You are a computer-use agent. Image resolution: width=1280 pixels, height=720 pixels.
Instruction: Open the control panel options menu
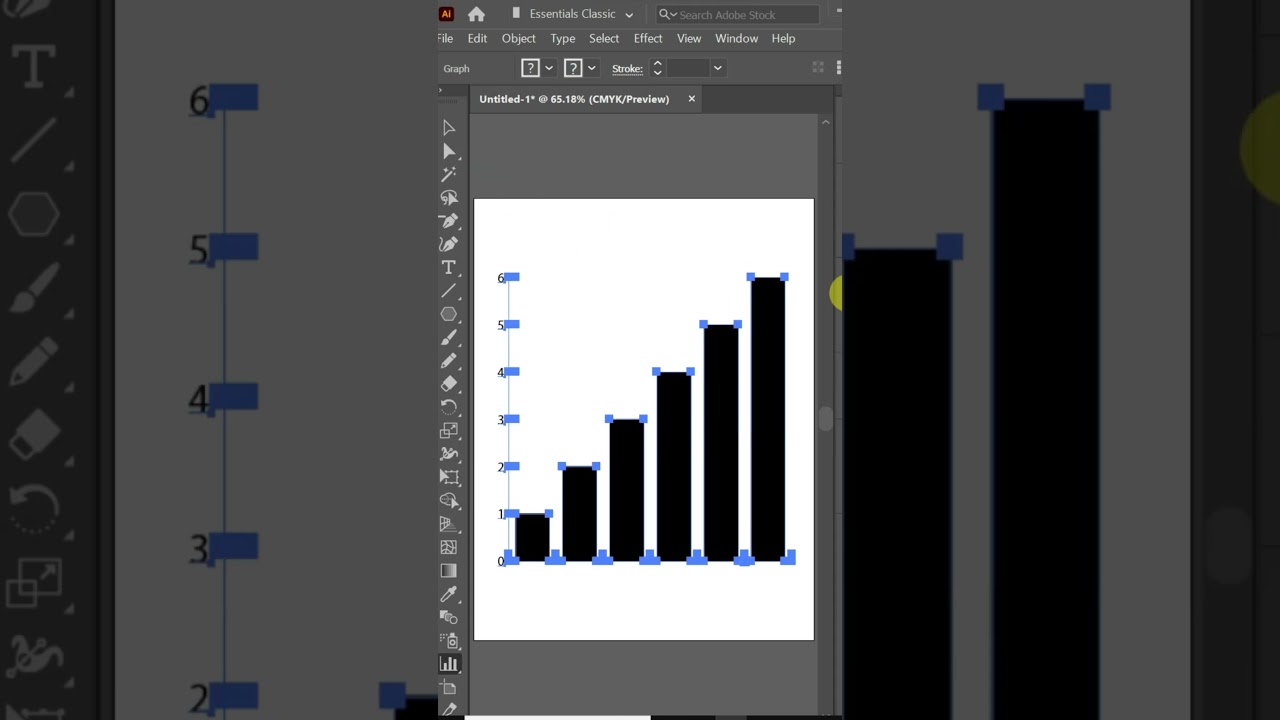coord(838,67)
